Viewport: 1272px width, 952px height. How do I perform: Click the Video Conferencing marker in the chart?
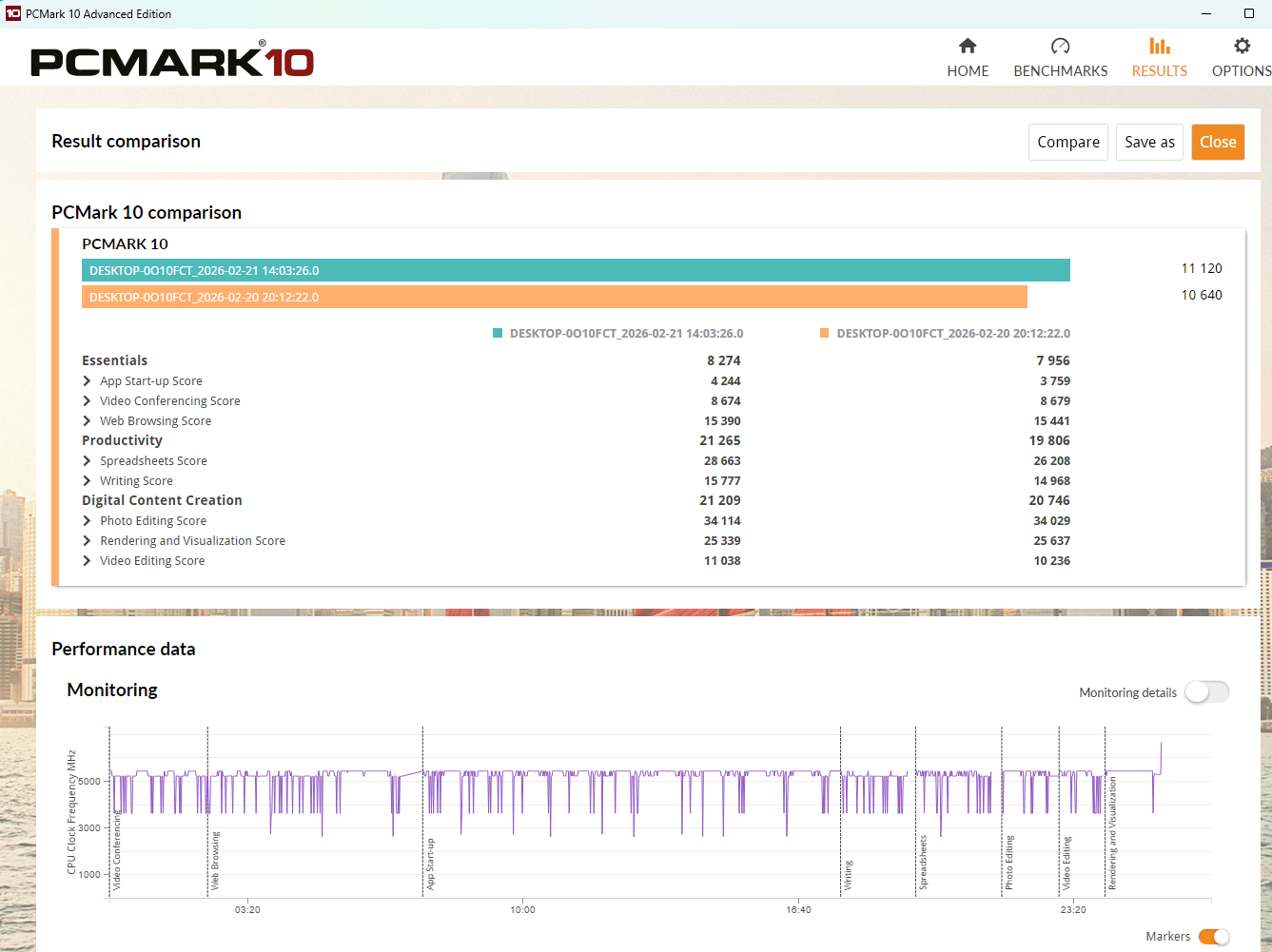[117, 849]
